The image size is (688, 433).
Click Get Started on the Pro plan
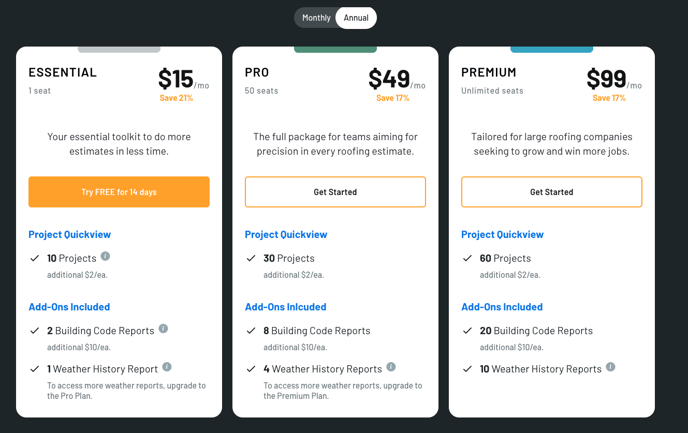pyautogui.click(x=335, y=192)
